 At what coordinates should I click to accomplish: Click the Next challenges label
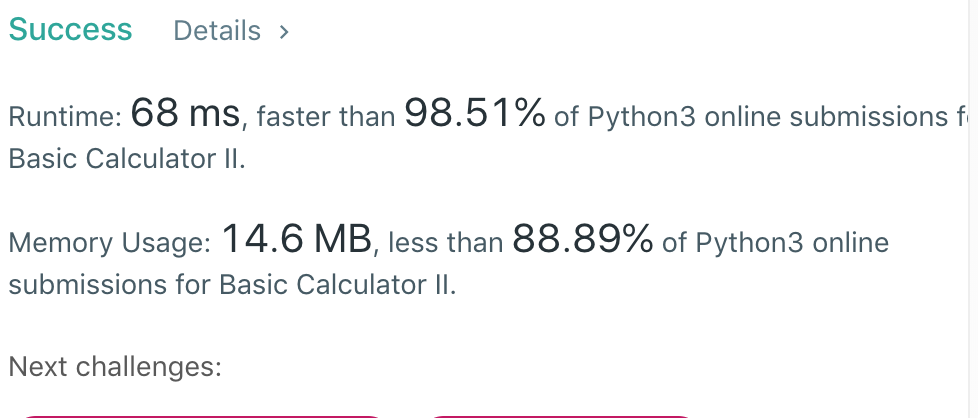click(114, 367)
